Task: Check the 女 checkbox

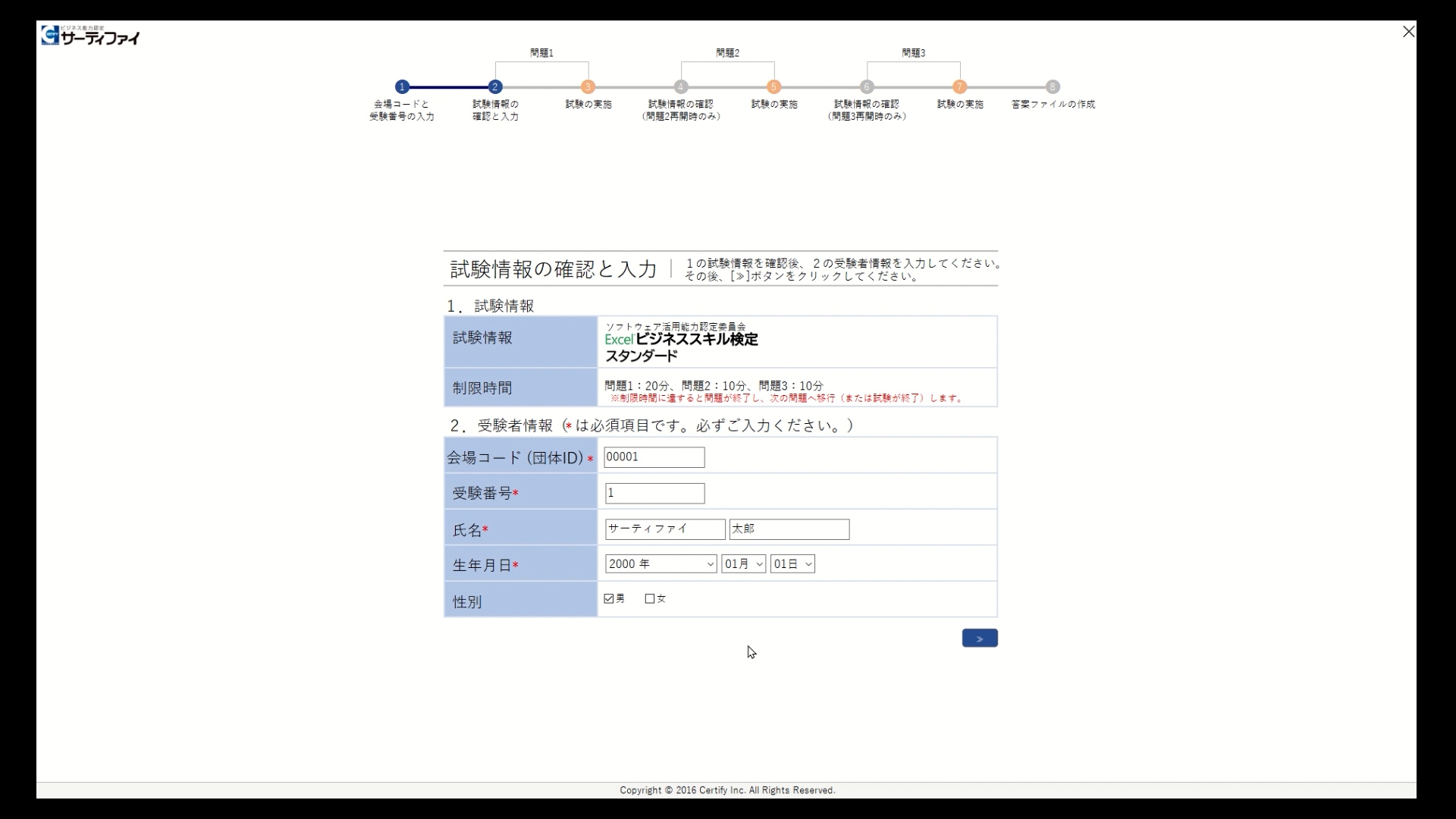Action: pyautogui.click(x=649, y=598)
